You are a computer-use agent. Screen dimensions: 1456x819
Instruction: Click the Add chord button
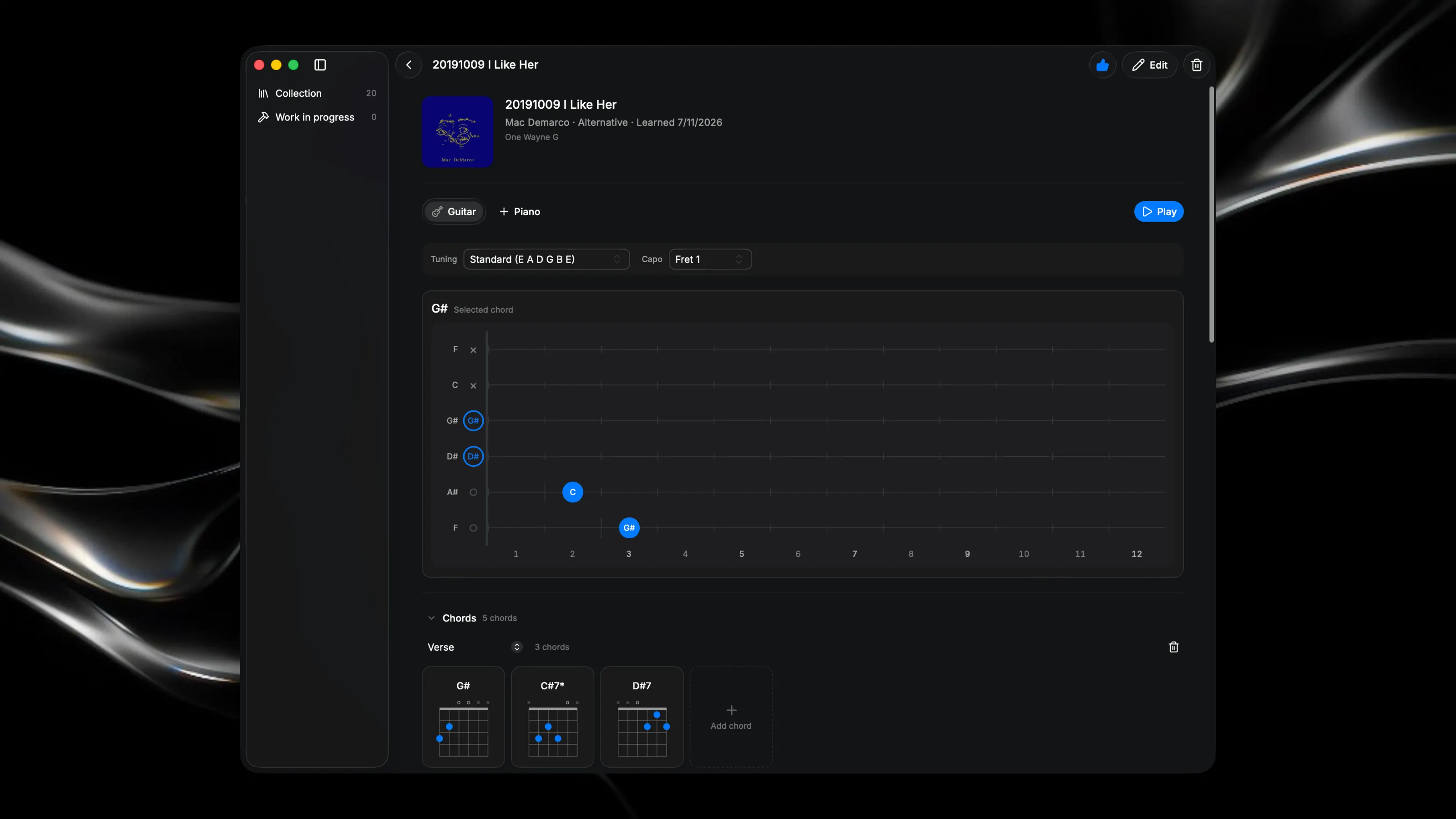coord(731,717)
